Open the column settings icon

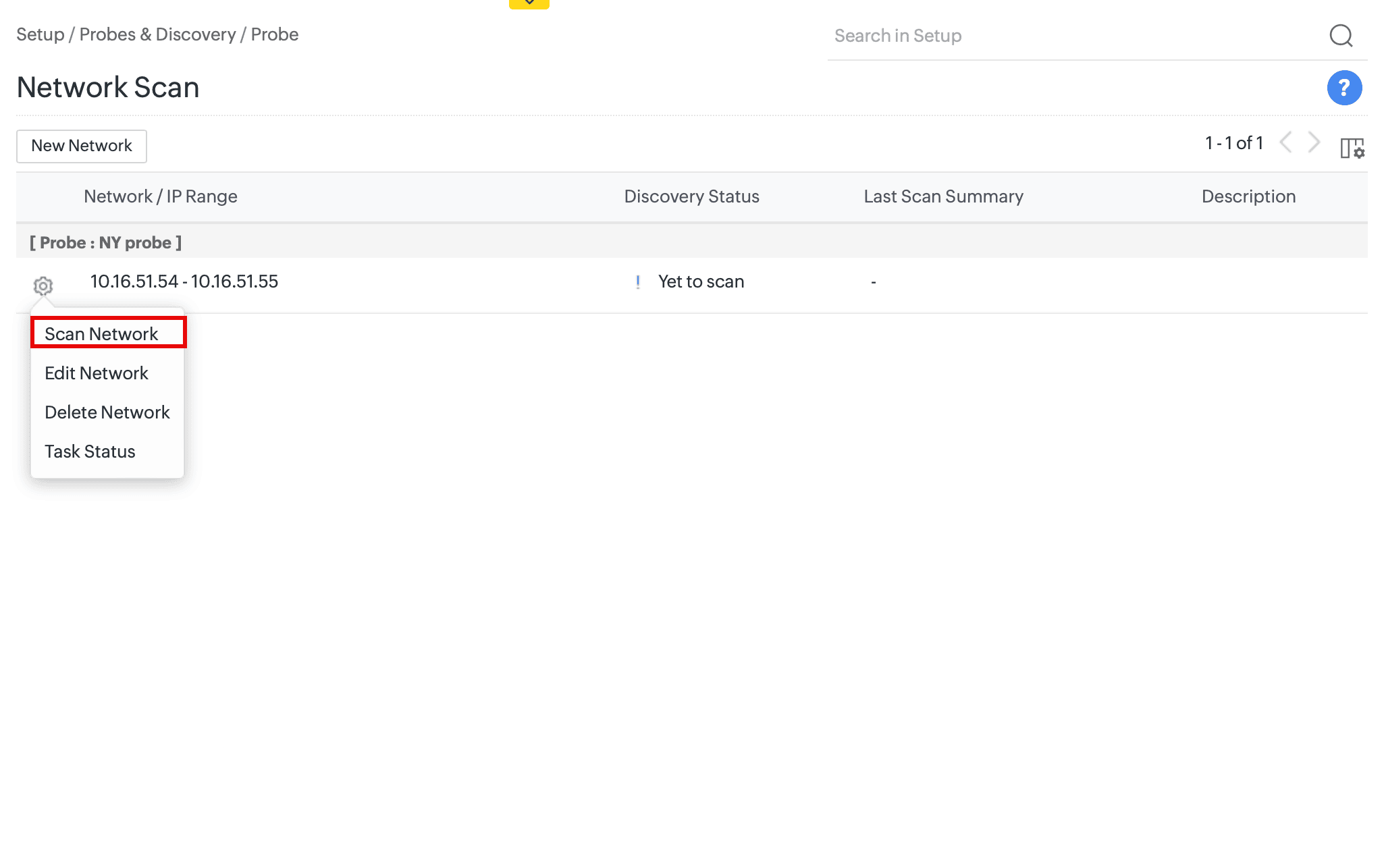[1352, 148]
